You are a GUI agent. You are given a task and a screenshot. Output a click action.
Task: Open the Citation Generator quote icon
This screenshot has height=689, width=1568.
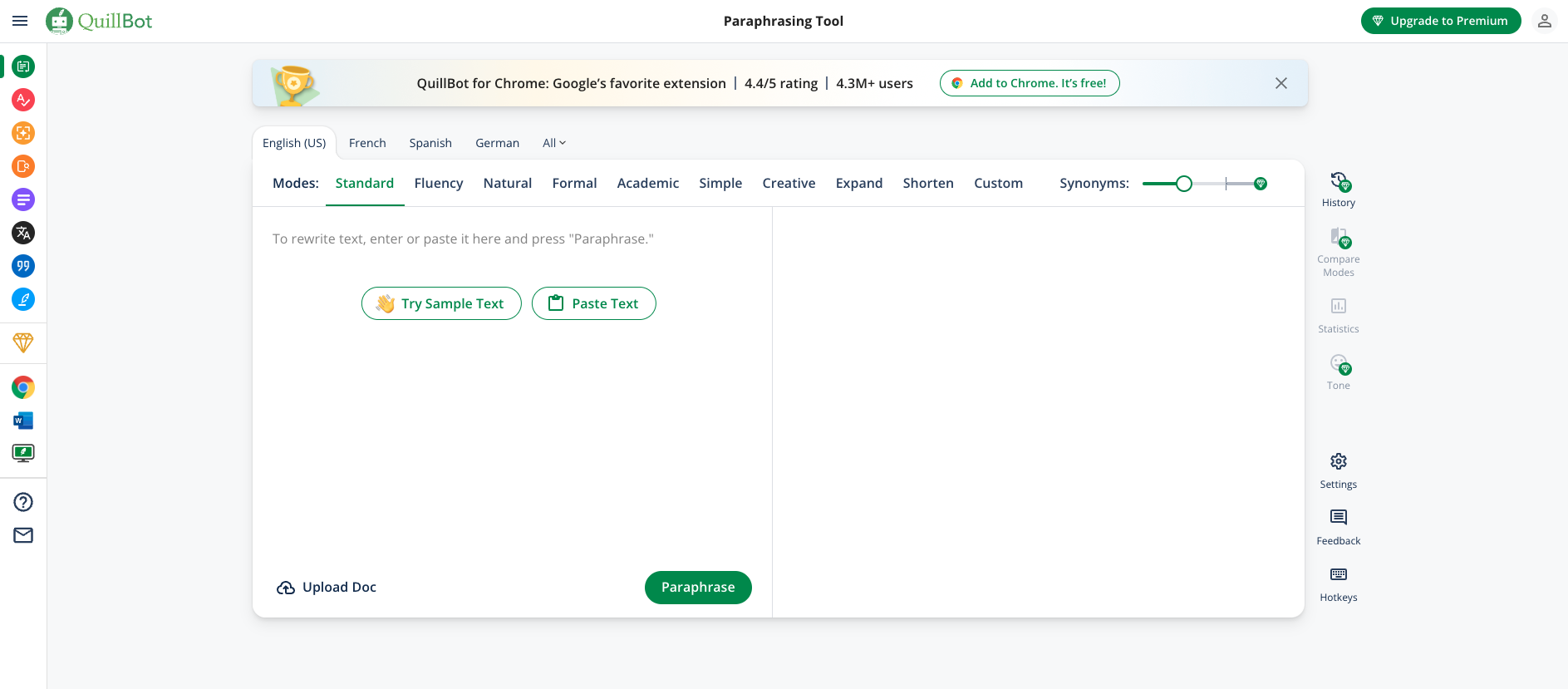pos(23,266)
